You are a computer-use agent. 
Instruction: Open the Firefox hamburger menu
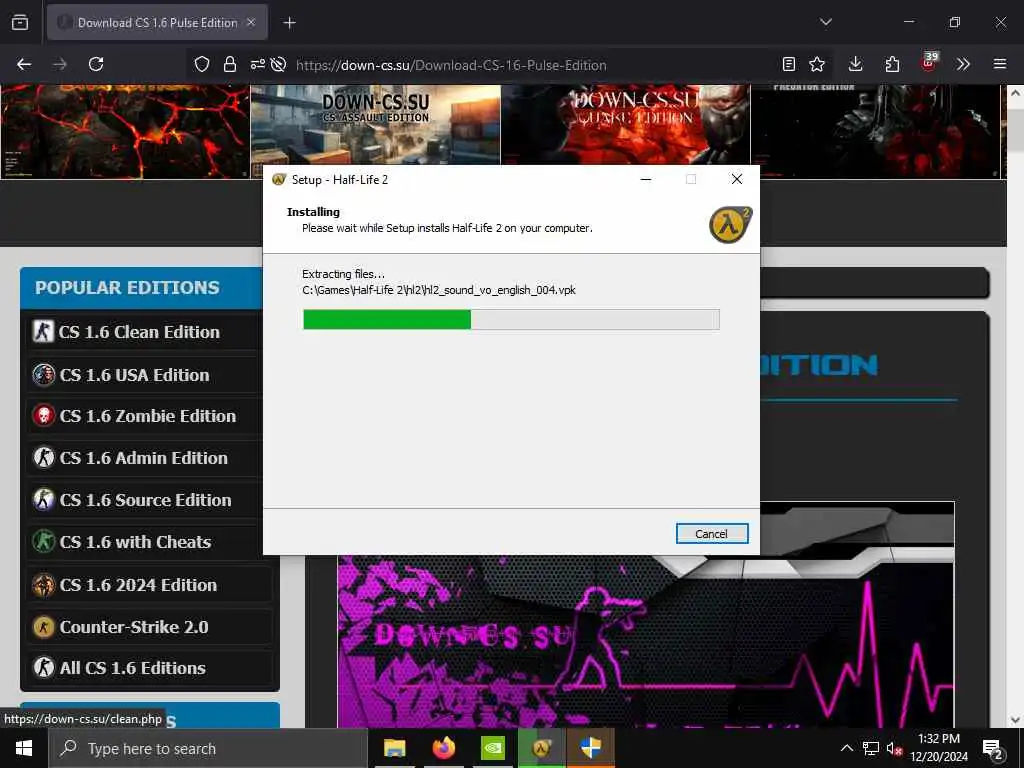1000,64
